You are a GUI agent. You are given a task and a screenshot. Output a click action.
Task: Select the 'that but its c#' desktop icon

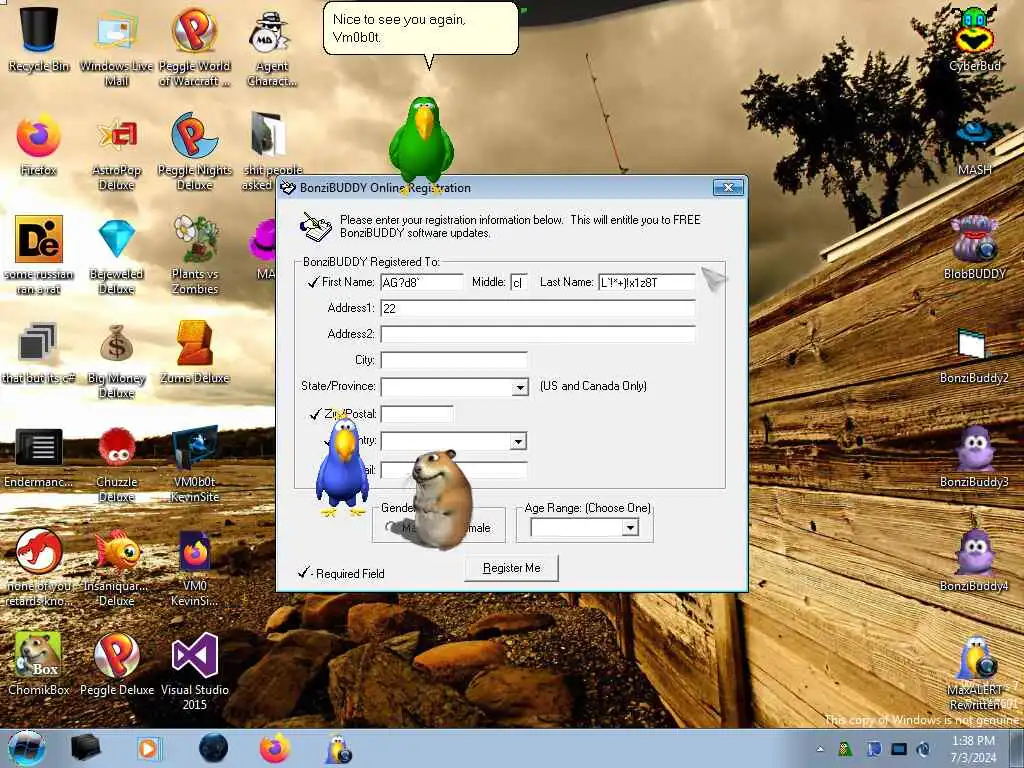click(39, 353)
